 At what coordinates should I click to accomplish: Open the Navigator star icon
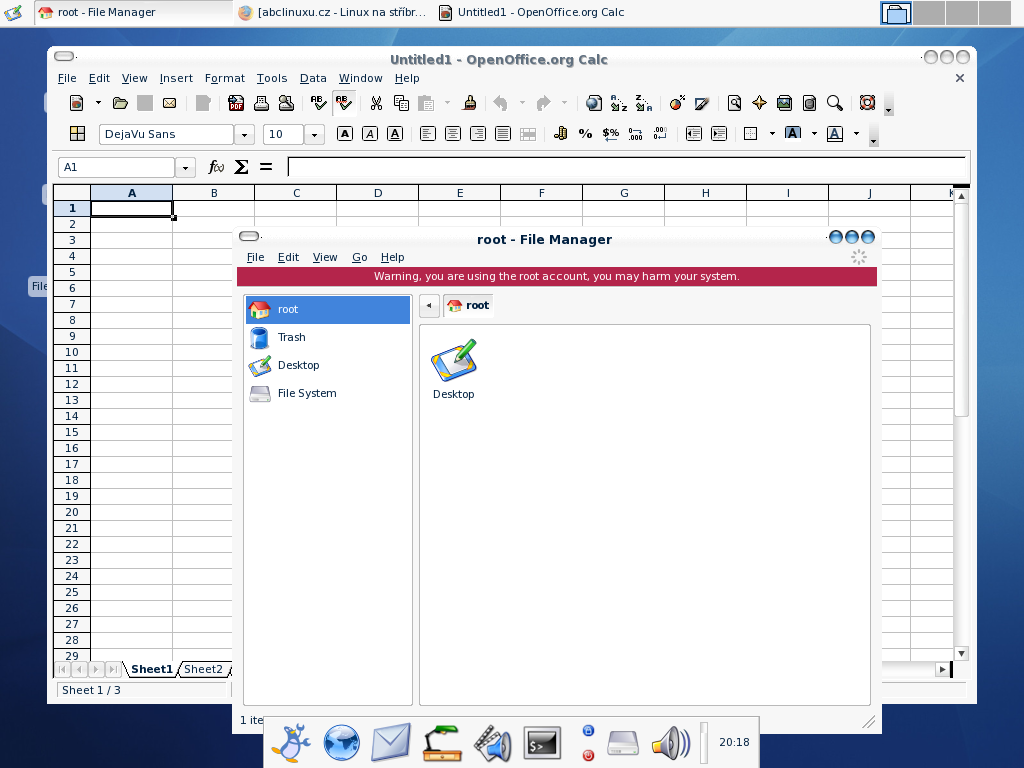click(759, 103)
